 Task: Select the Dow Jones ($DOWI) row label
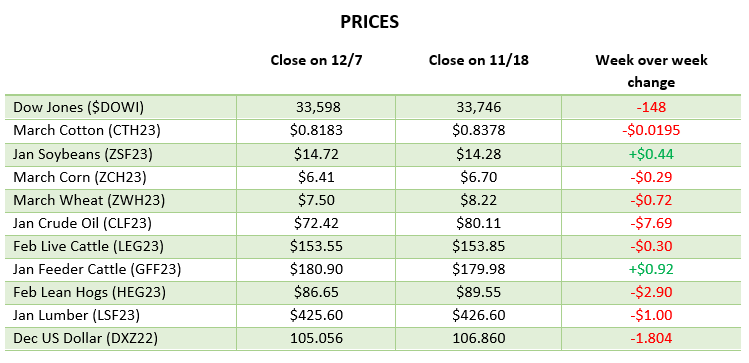[78, 107]
